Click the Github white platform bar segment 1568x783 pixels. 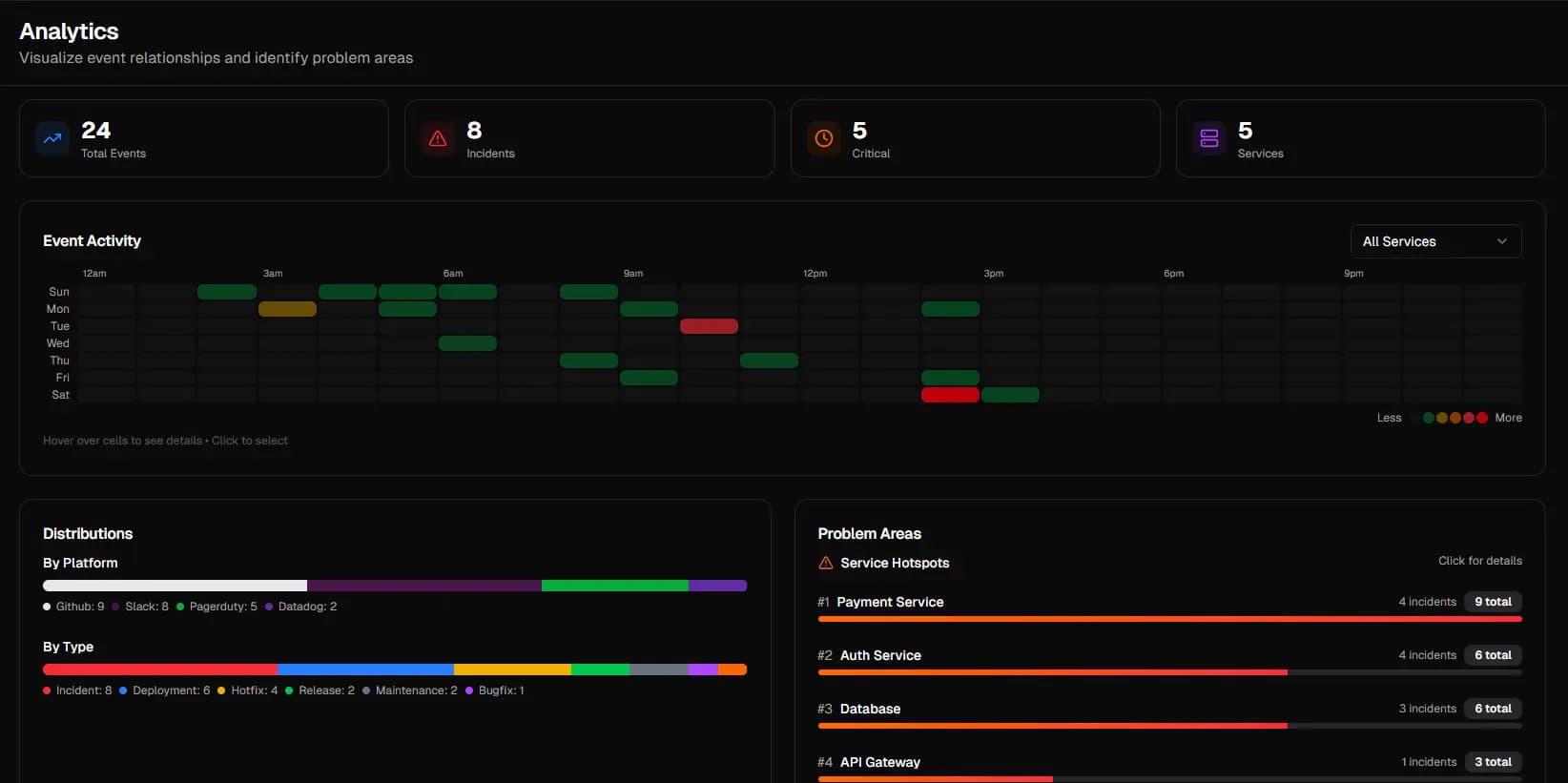click(x=175, y=586)
